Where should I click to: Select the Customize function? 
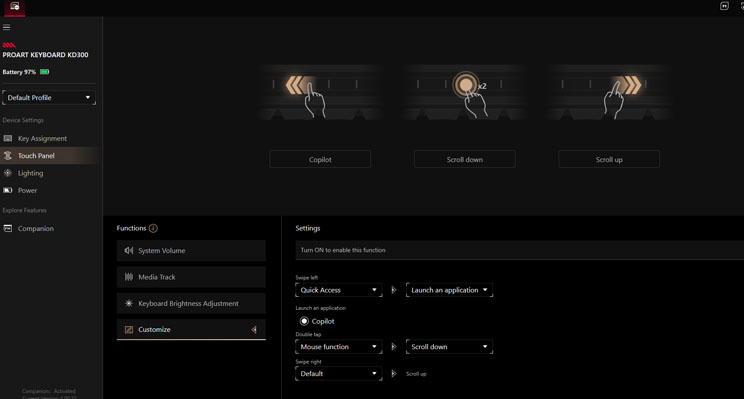pyautogui.click(x=191, y=329)
